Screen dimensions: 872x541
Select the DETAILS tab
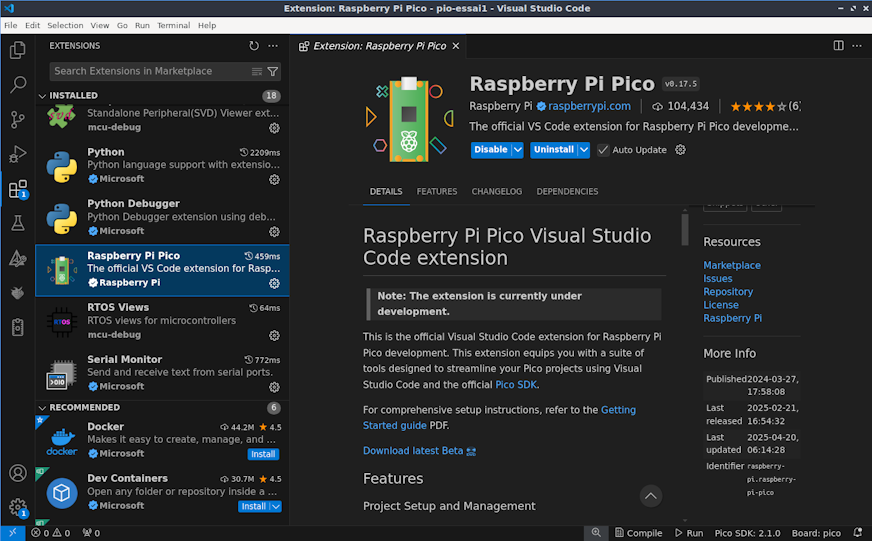click(x=386, y=191)
